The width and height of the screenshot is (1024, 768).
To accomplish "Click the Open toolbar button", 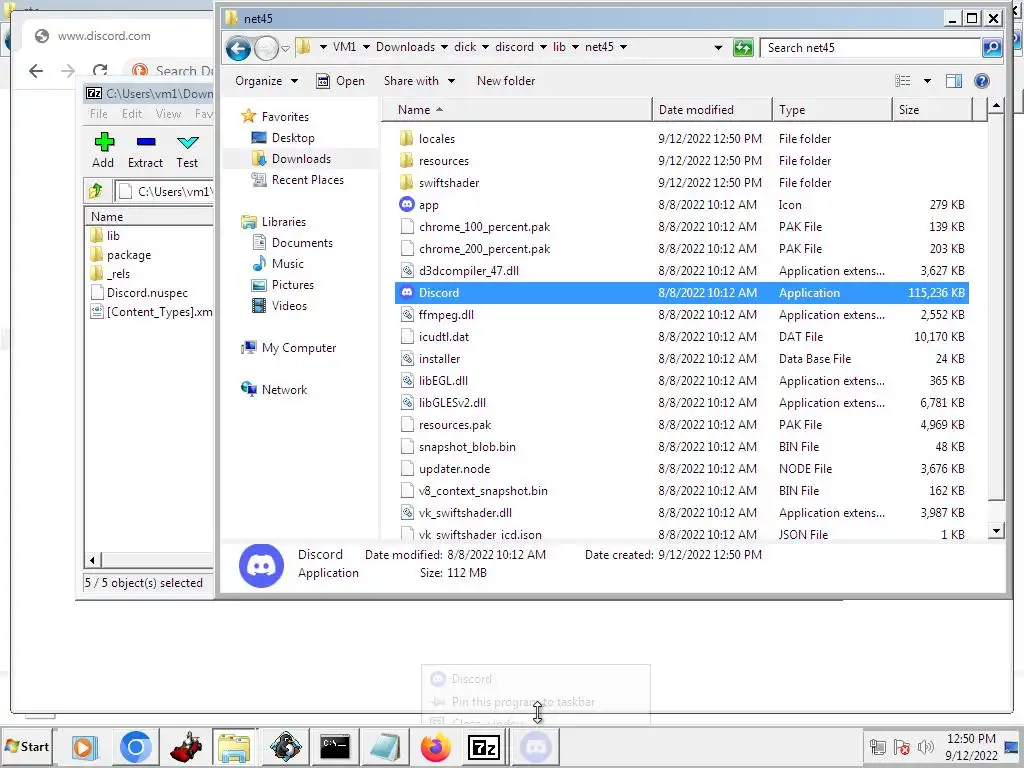I will [340, 81].
